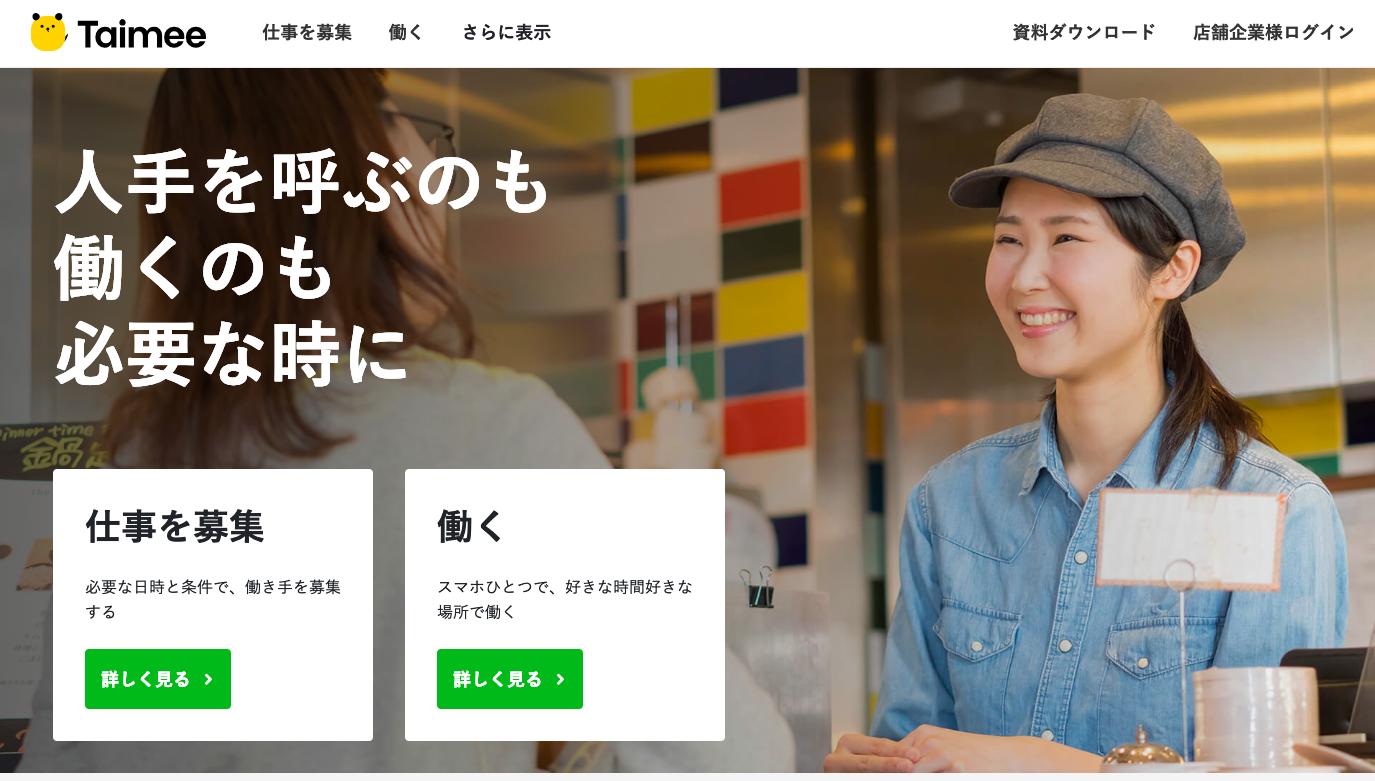The height and width of the screenshot is (781, 1375).
Task: Click the chevron arrow in 働く card's button
Action: click(560, 679)
